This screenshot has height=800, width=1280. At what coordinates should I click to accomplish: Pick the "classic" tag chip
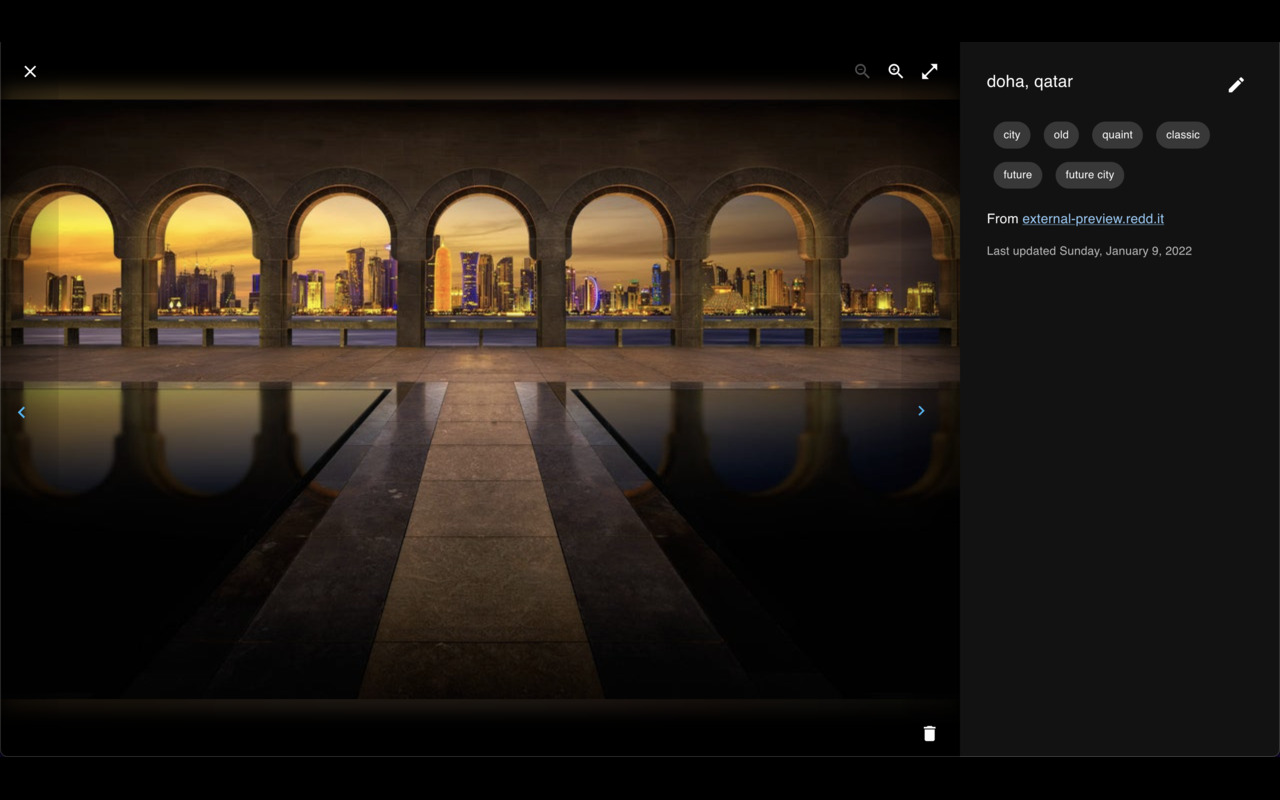click(x=1182, y=135)
